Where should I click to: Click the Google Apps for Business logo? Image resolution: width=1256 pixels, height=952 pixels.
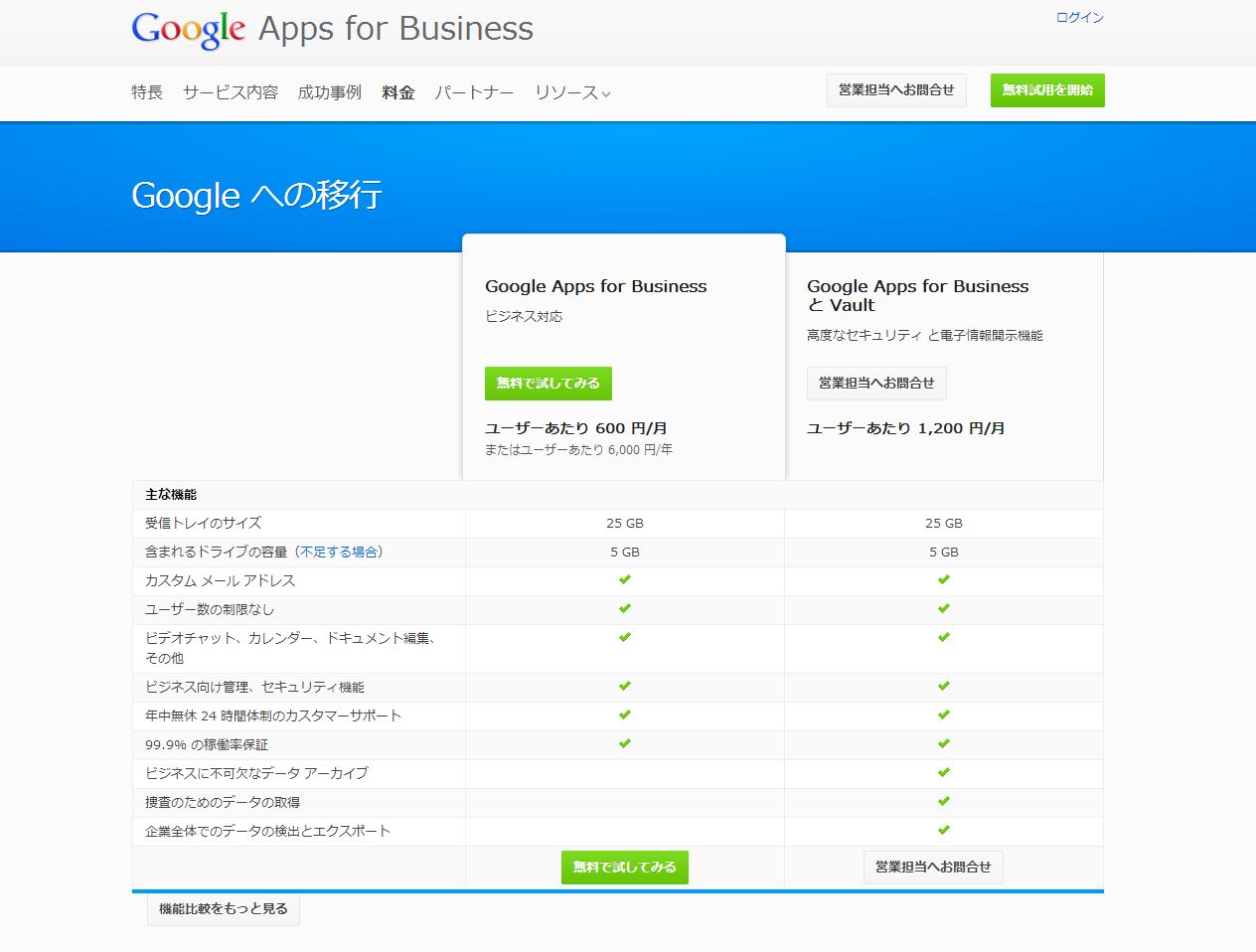pos(332,30)
